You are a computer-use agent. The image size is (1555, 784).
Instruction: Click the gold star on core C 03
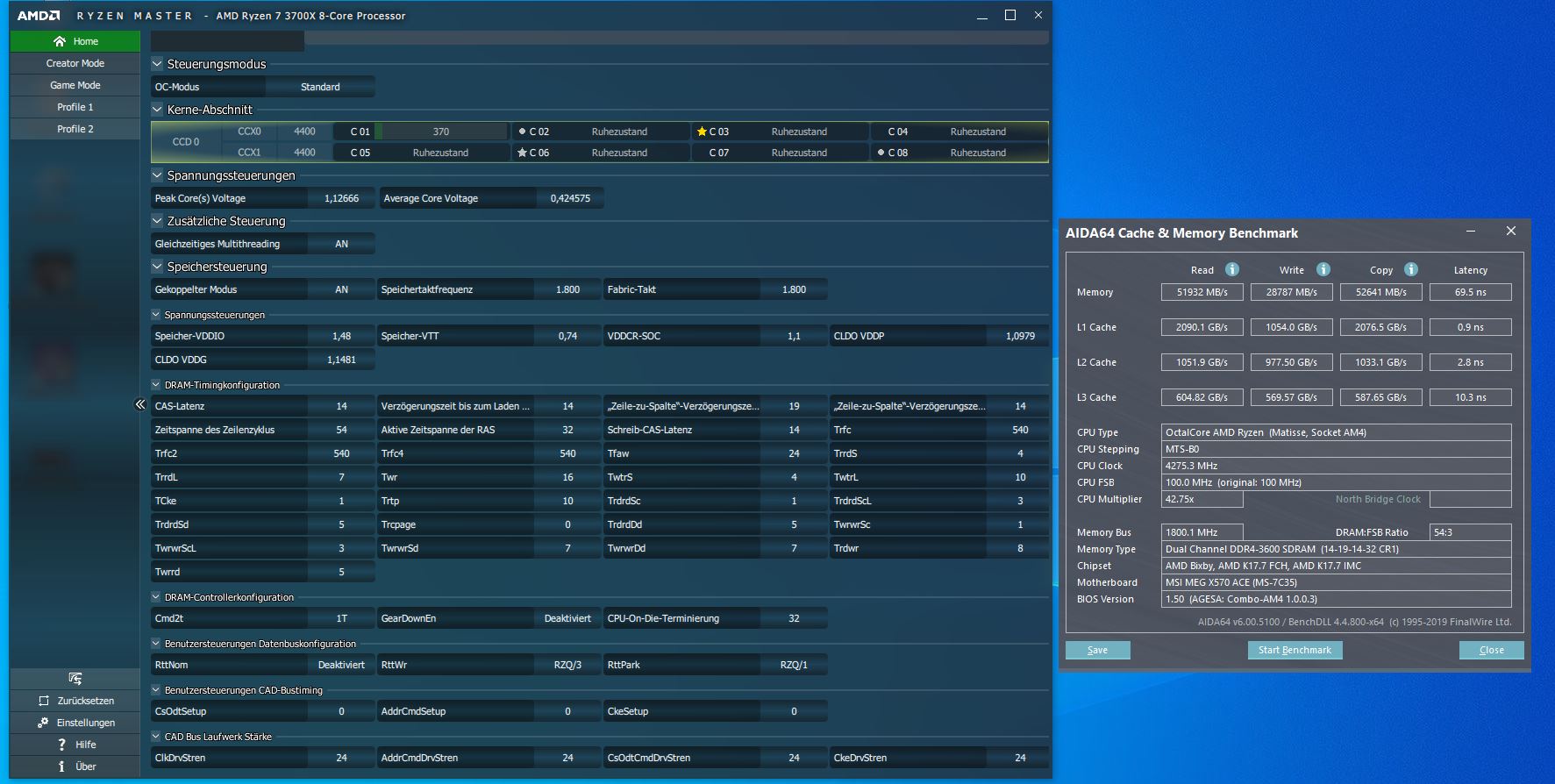[x=702, y=132]
